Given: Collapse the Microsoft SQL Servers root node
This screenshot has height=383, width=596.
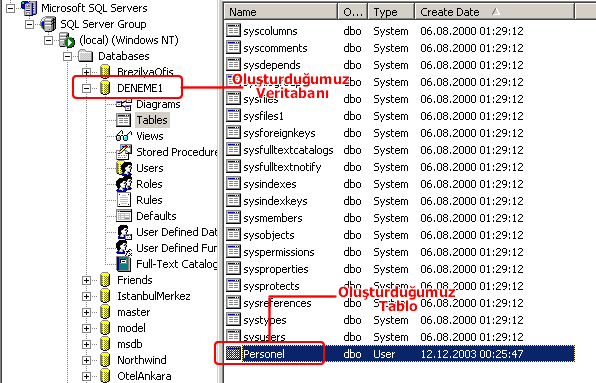Looking at the screenshot, I should point(10,8).
